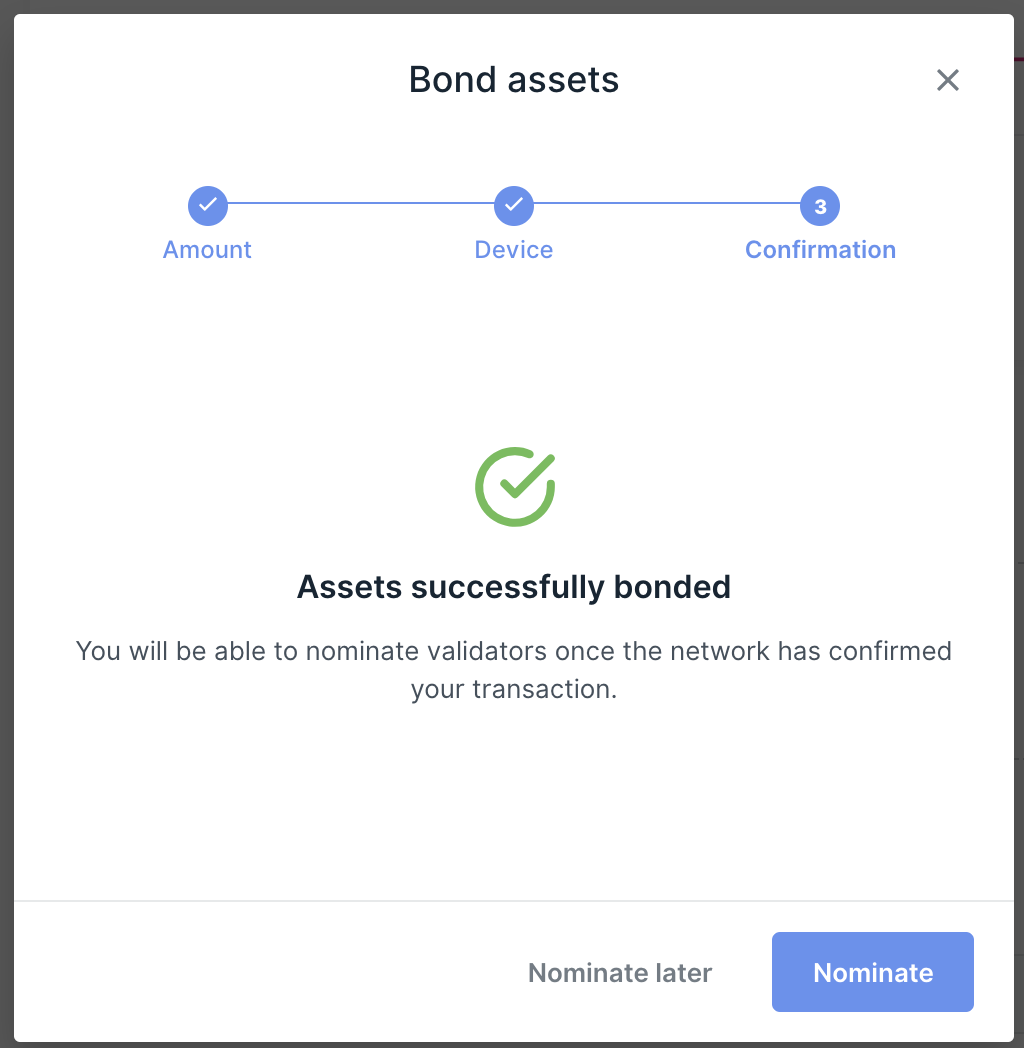Click progress line between Device and Confirmation

pos(667,203)
